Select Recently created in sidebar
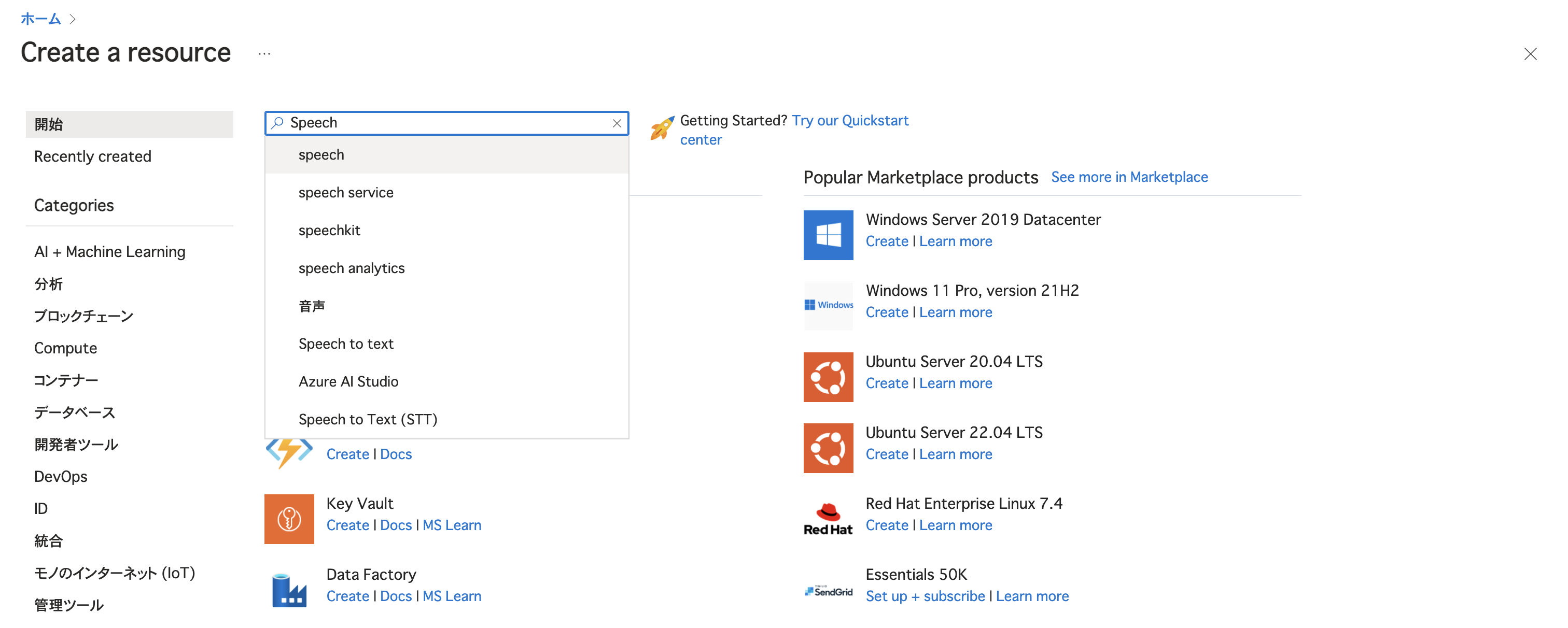The height and width of the screenshot is (628, 1568). pos(92,156)
